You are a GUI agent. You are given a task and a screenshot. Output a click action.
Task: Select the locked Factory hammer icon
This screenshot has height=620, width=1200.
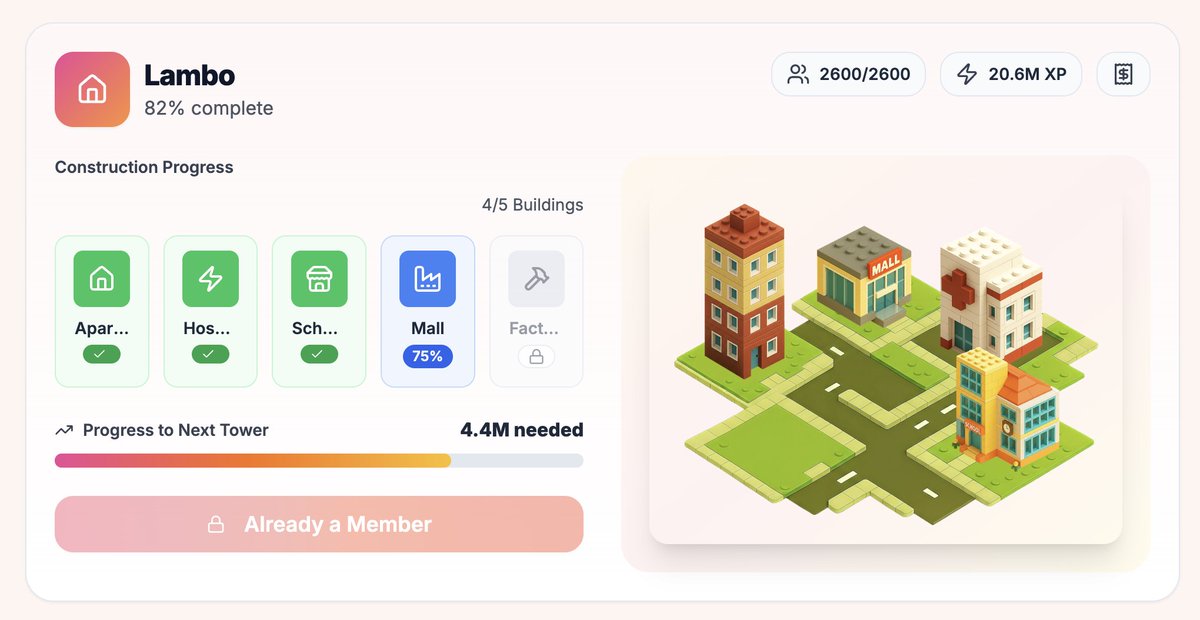[536, 279]
